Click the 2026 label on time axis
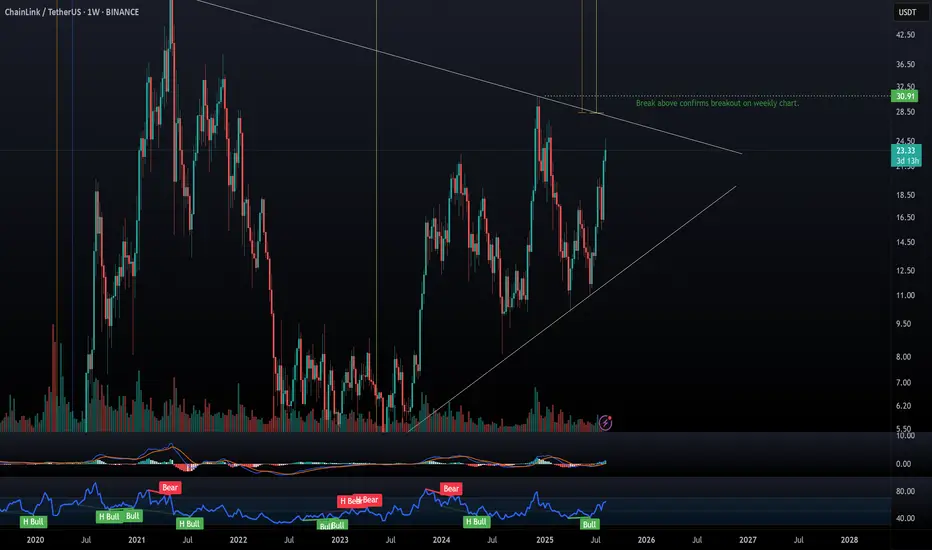This screenshot has height=550, width=932. point(646,540)
